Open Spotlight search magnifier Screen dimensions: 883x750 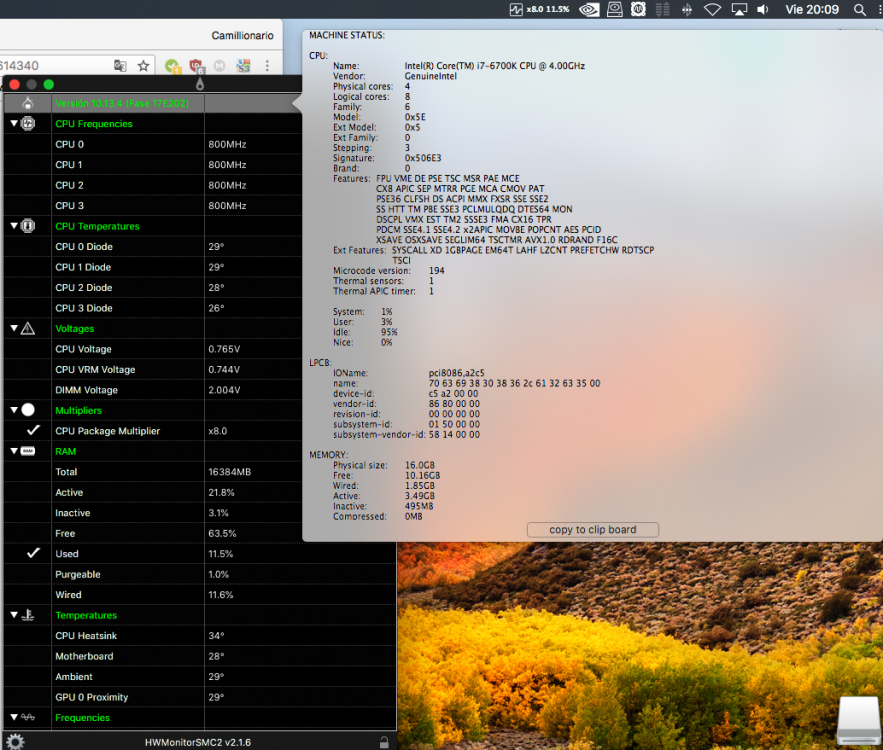[859, 10]
